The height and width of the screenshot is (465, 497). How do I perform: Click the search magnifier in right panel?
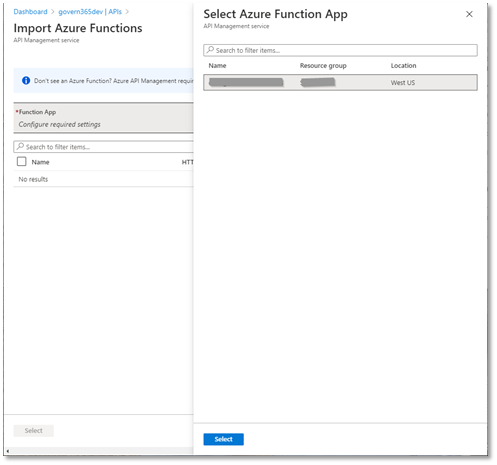(210, 50)
